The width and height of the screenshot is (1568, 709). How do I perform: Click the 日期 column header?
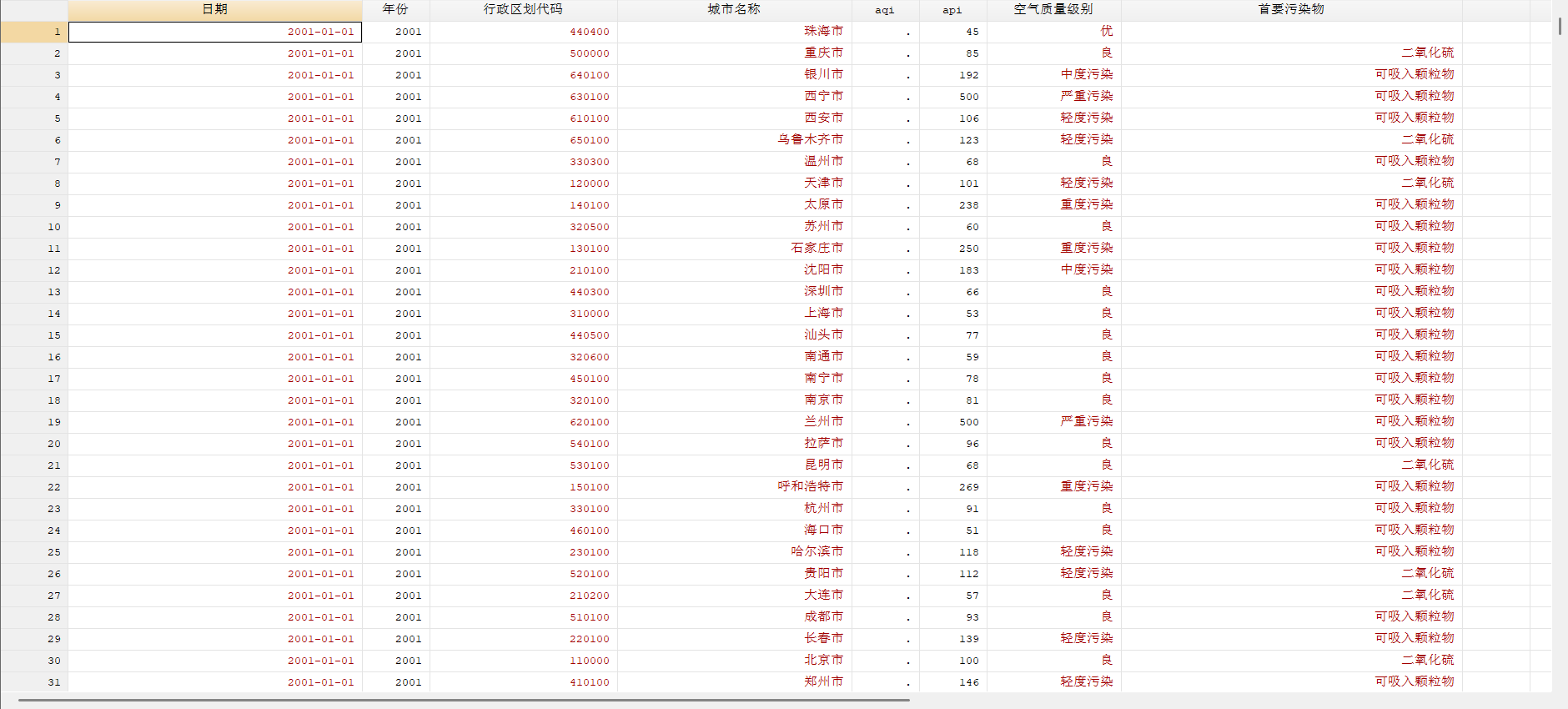click(214, 10)
